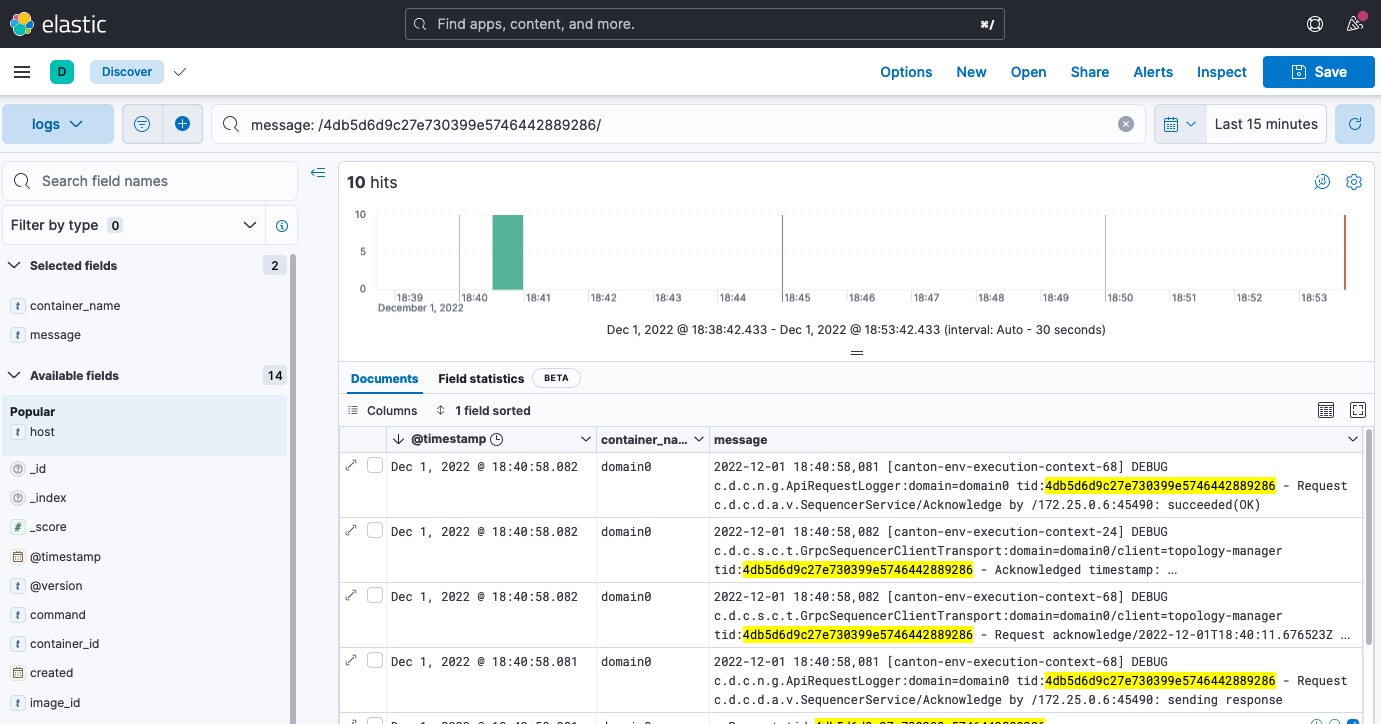Collapse the field list sidebar

click(x=318, y=172)
